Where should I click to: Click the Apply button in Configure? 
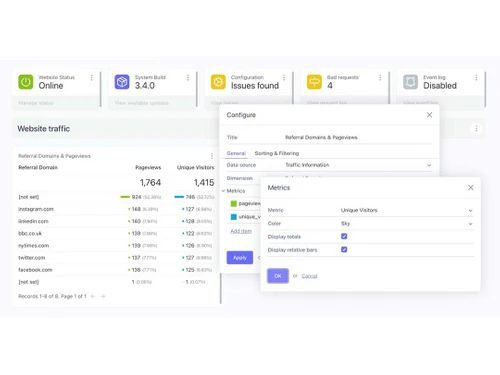(x=240, y=258)
